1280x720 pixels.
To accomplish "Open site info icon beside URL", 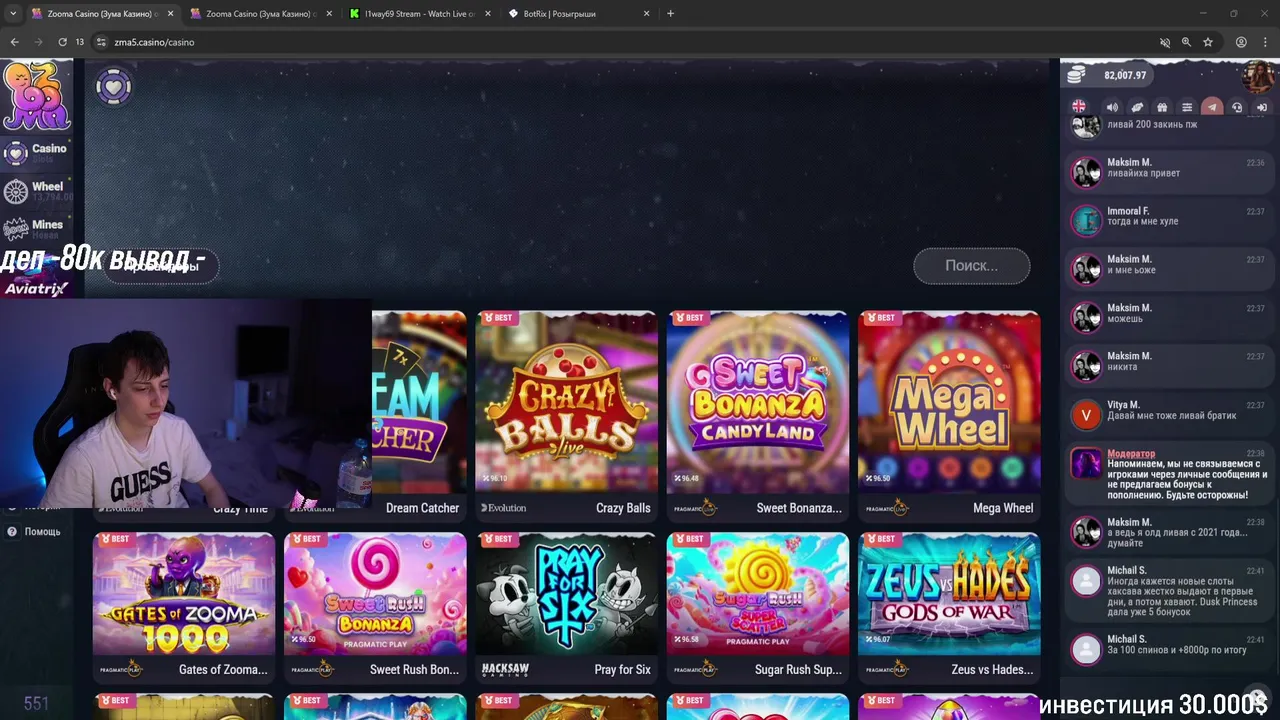I will pyautogui.click(x=101, y=42).
